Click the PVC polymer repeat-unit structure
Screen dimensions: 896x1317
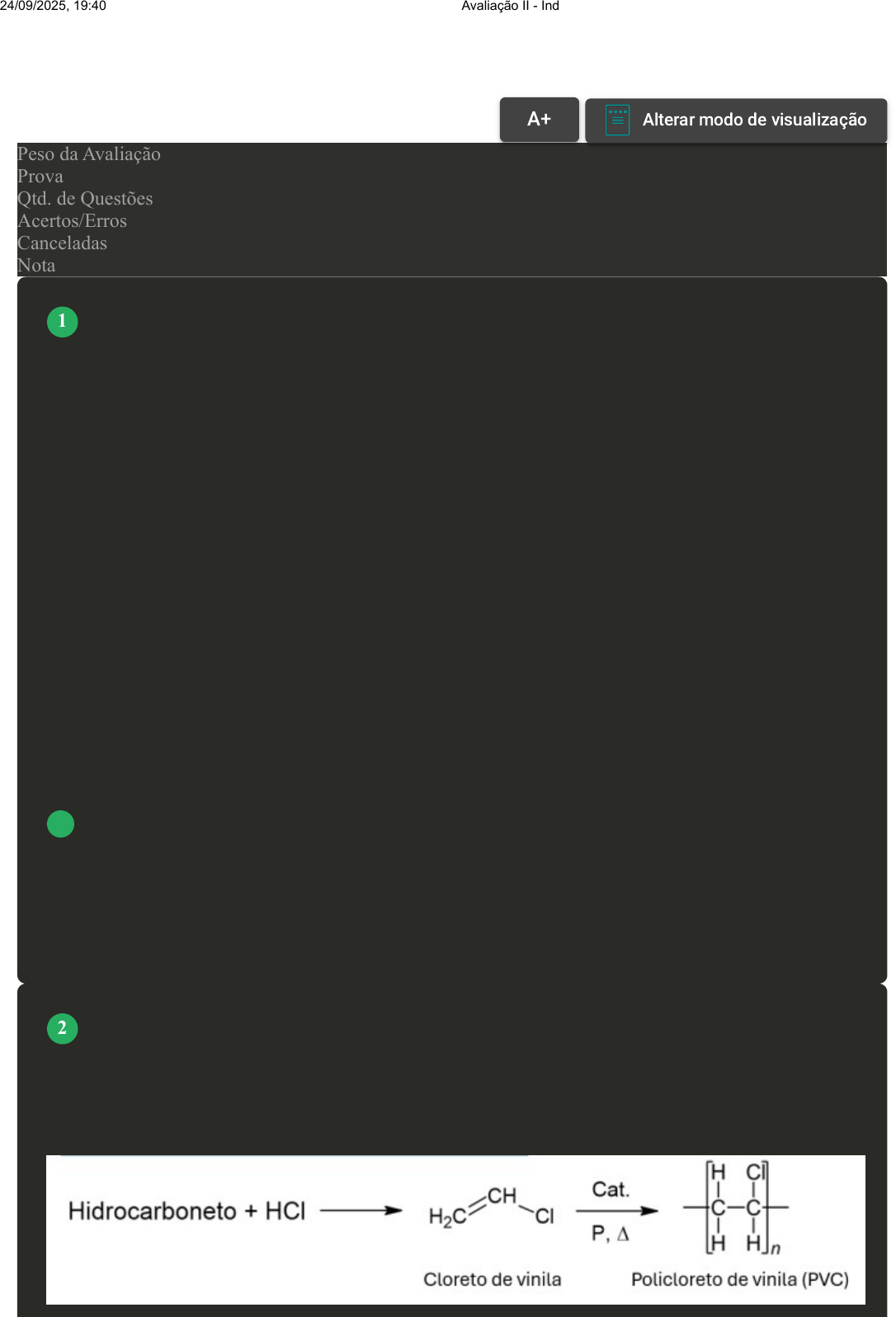pyautogui.click(x=736, y=1207)
